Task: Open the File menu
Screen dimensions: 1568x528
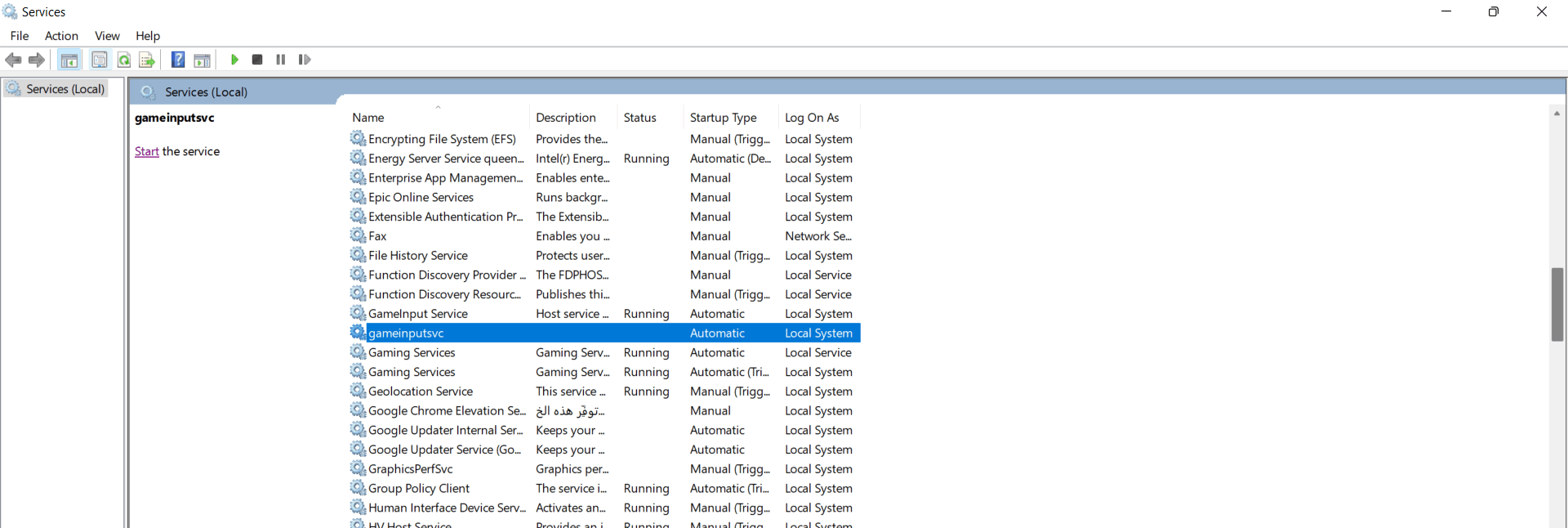Action: point(20,36)
